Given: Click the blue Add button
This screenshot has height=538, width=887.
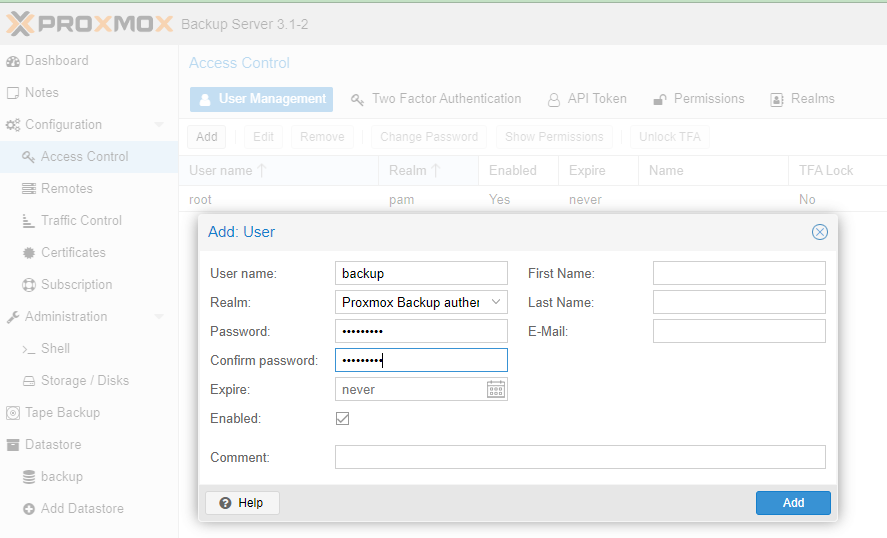Looking at the screenshot, I should 793,503.
